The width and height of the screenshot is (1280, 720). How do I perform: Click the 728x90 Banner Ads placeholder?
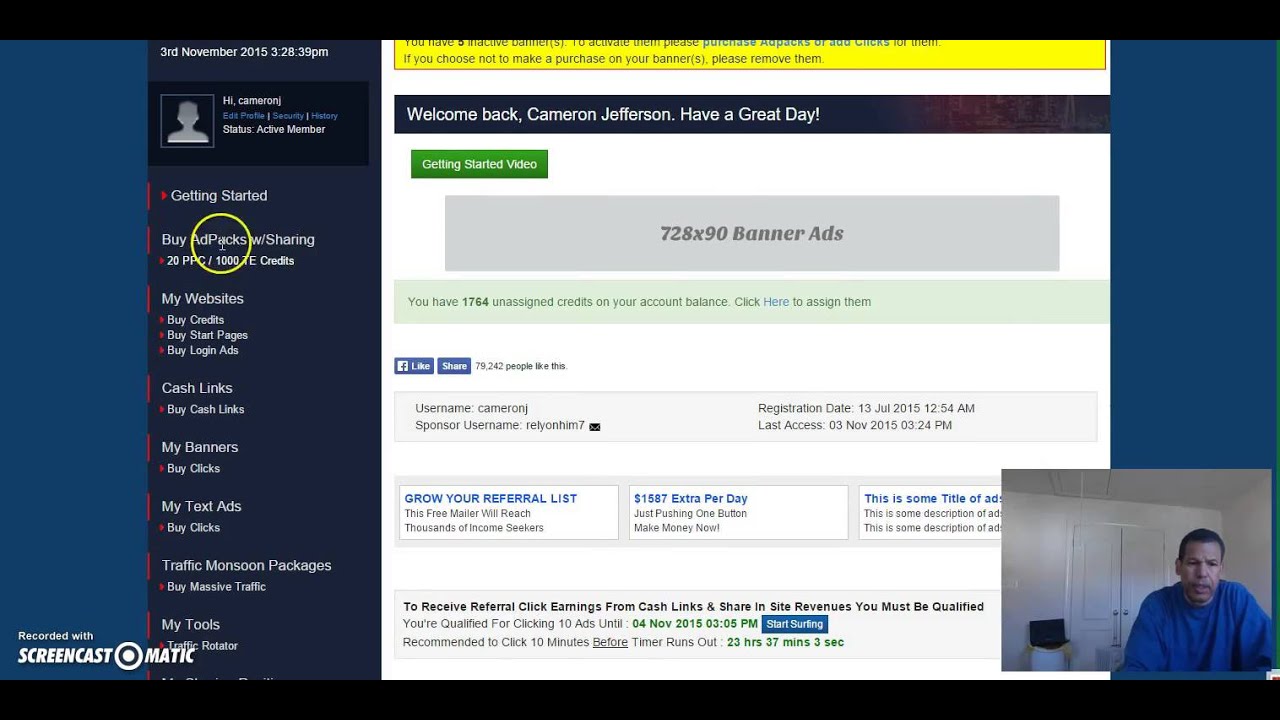(x=752, y=233)
